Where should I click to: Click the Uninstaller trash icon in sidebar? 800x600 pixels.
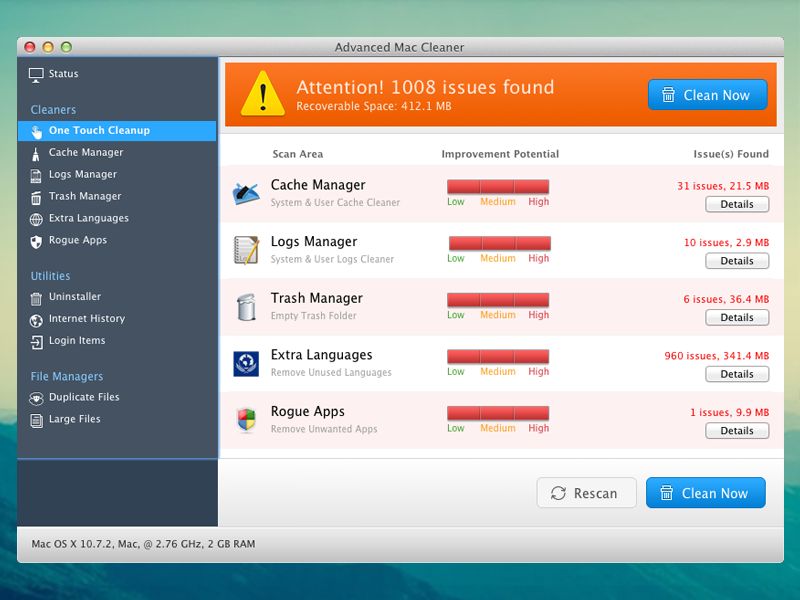pos(37,297)
